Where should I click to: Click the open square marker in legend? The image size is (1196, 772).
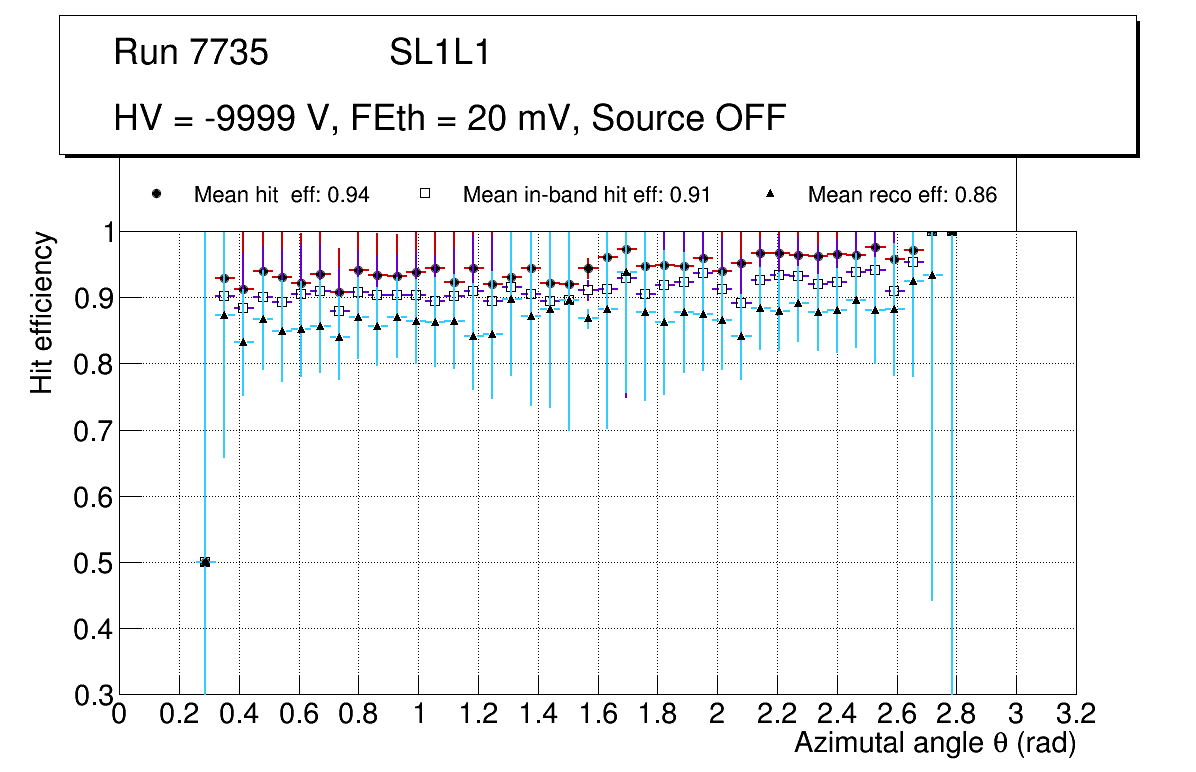425,194
